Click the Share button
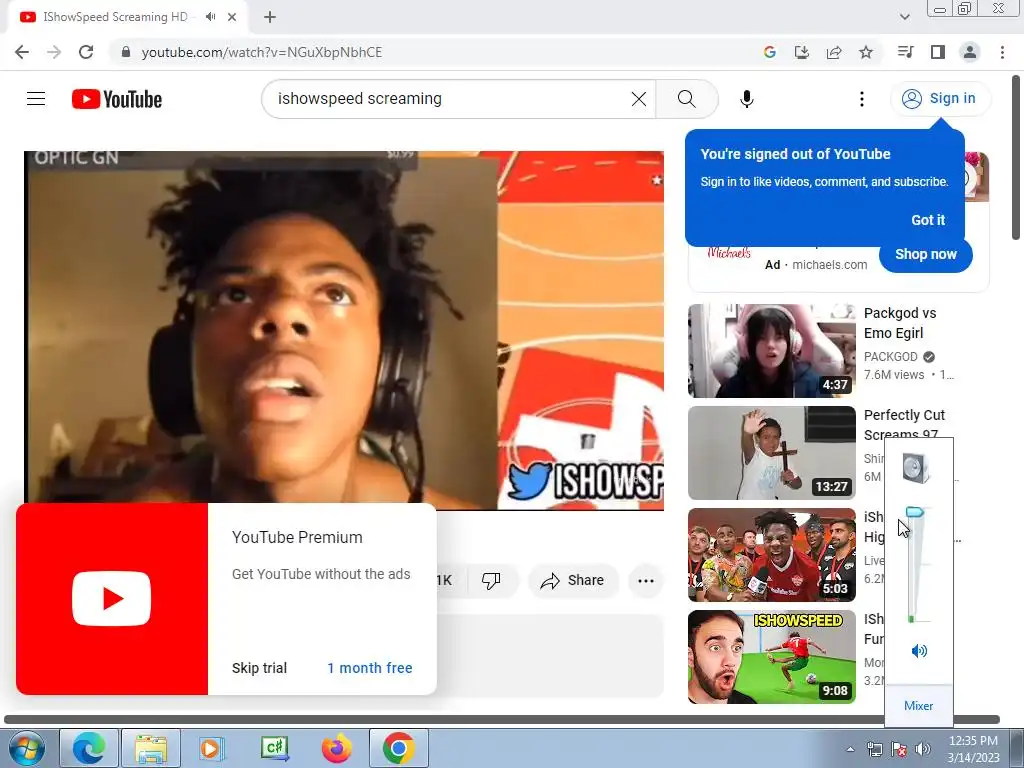Image resolution: width=1024 pixels, height=768 pixels. coord(572,580)
